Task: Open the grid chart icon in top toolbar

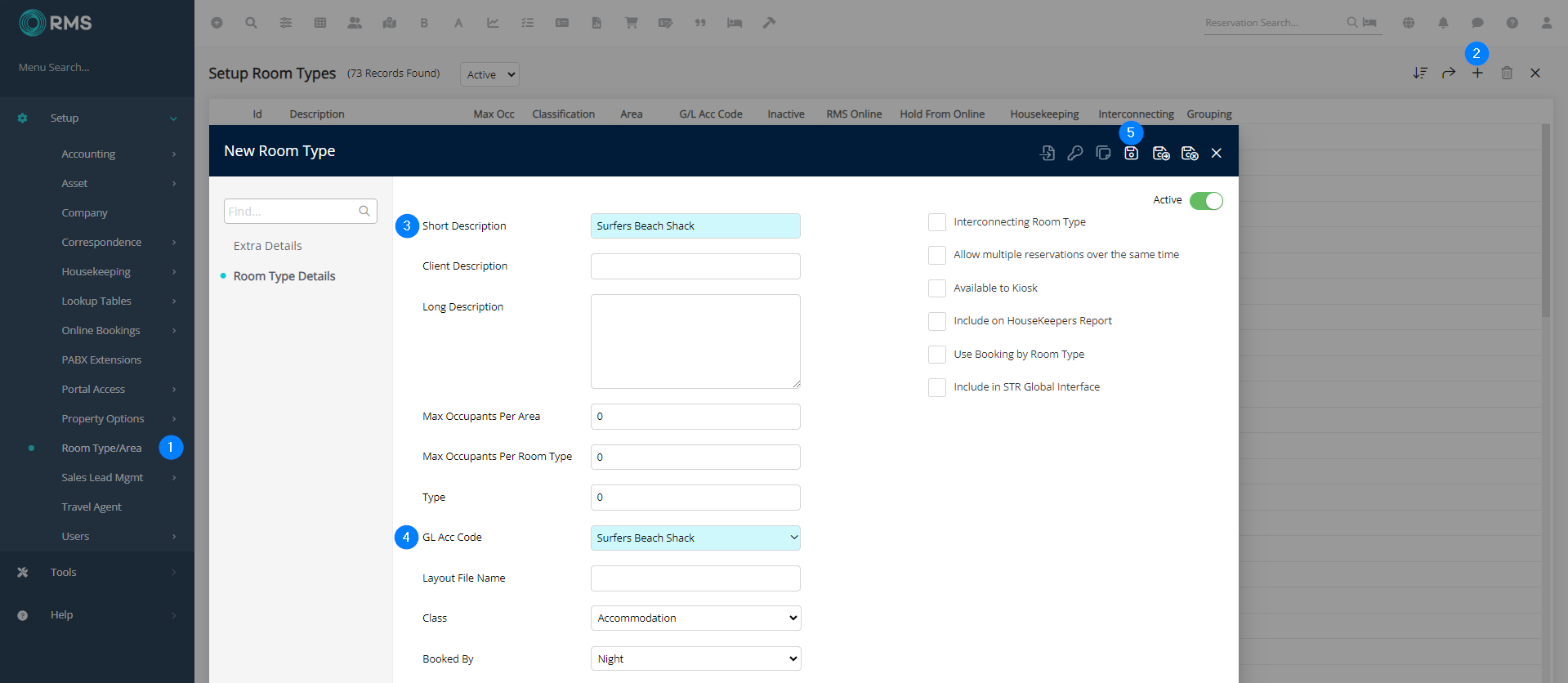Action: [320, 23]
